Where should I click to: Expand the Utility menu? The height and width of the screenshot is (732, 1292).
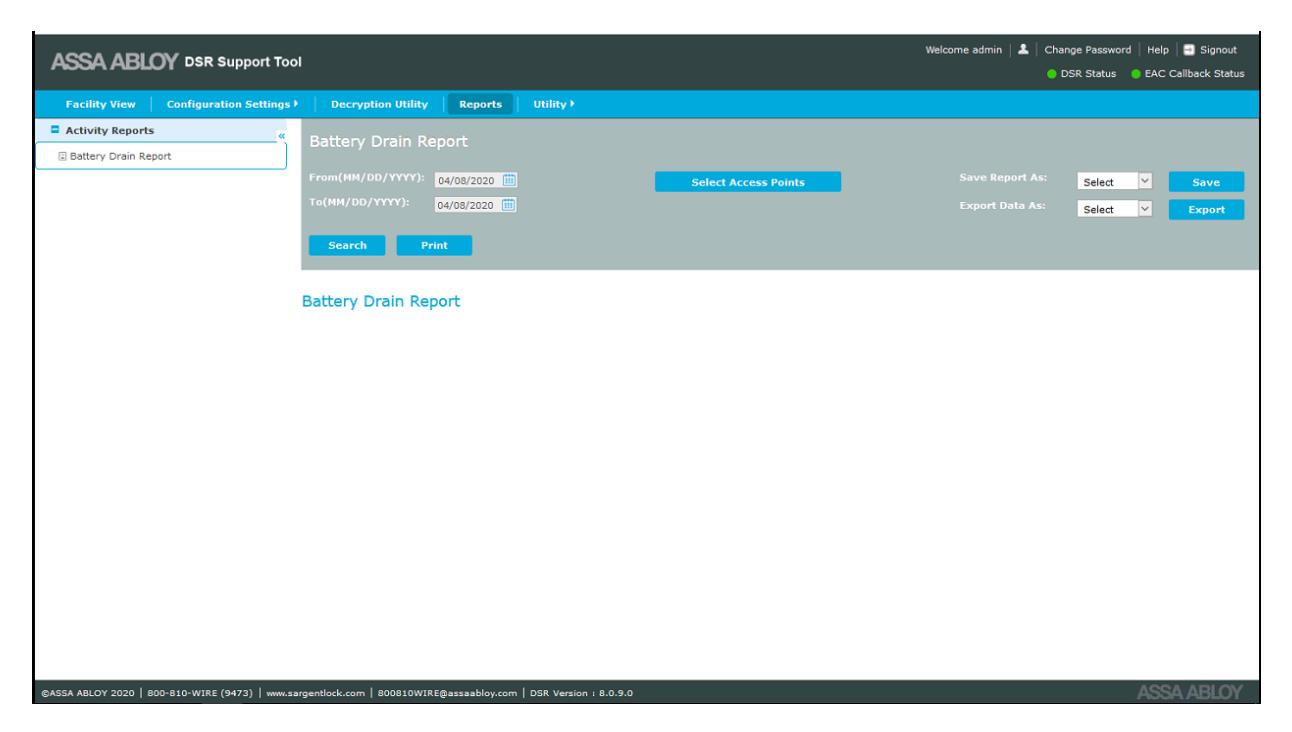pos(556,104)
